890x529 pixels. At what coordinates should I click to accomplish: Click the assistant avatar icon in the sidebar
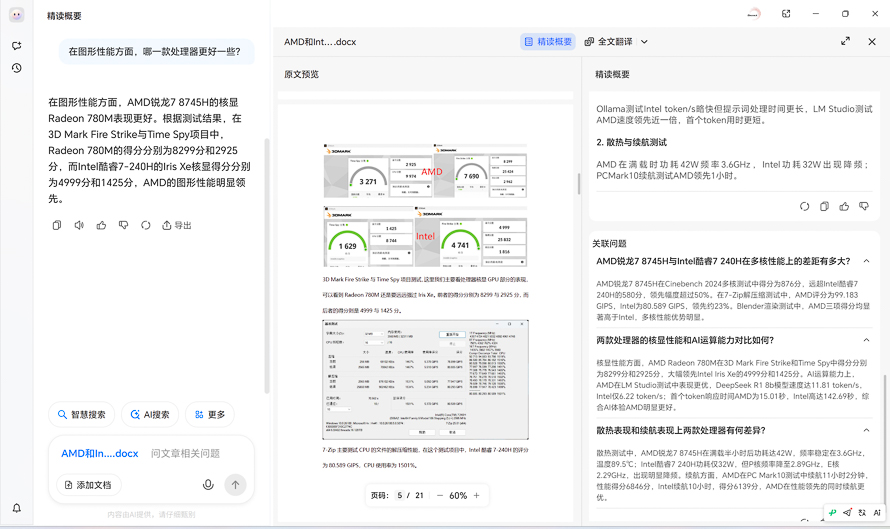[x=16, y=15]
